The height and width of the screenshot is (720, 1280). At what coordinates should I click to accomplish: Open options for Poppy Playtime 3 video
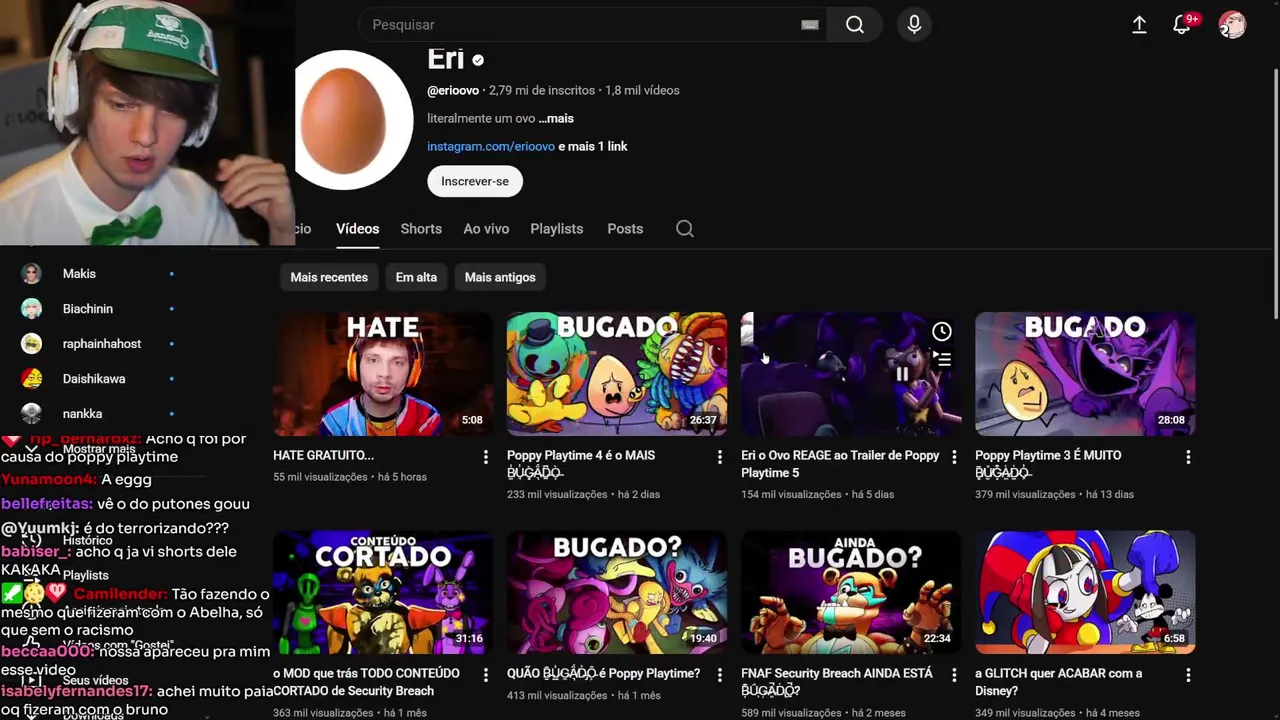pyautogui.click(x=1188, y=457)
